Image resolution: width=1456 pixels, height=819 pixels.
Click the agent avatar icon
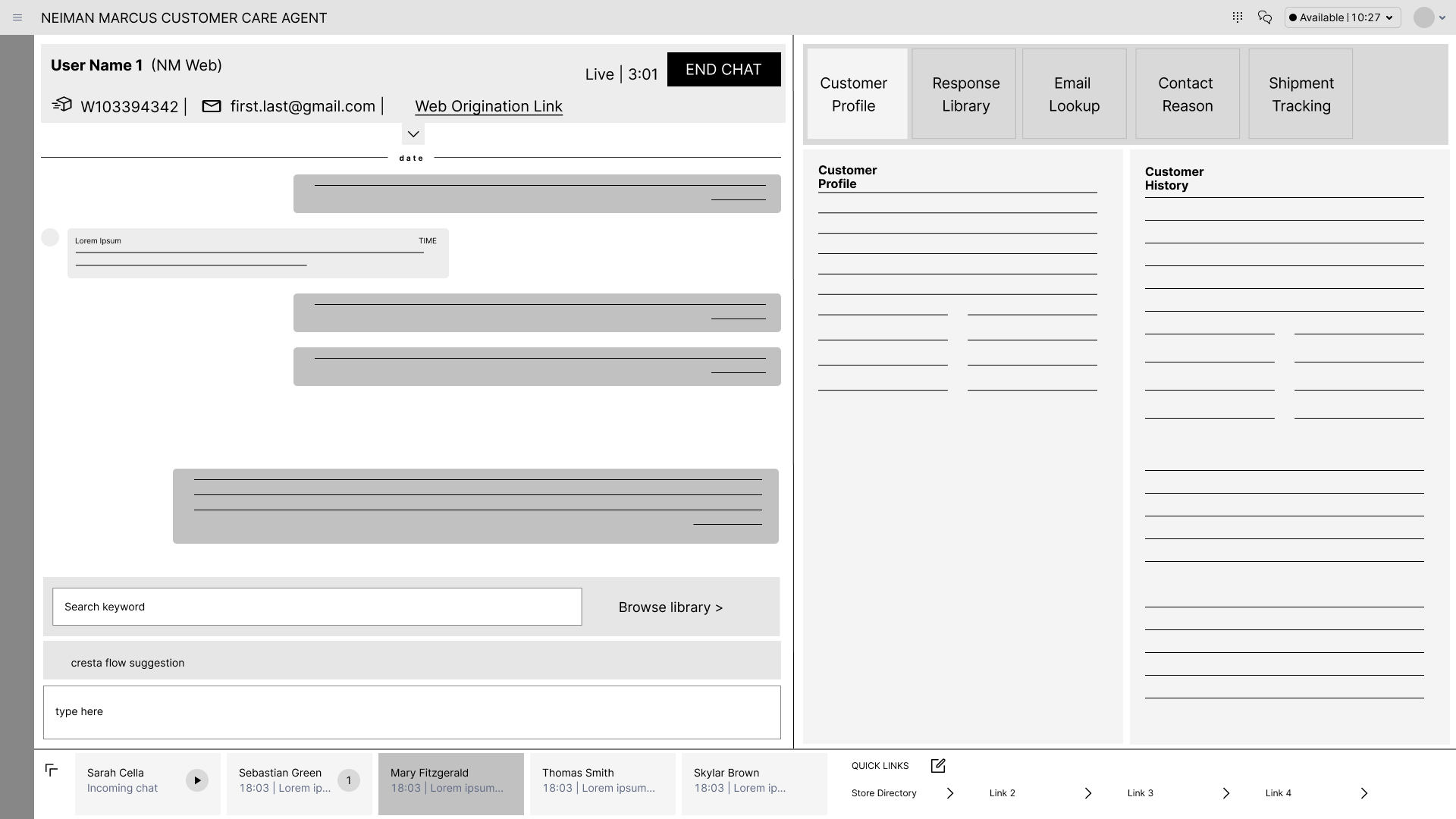(1423, 17)
